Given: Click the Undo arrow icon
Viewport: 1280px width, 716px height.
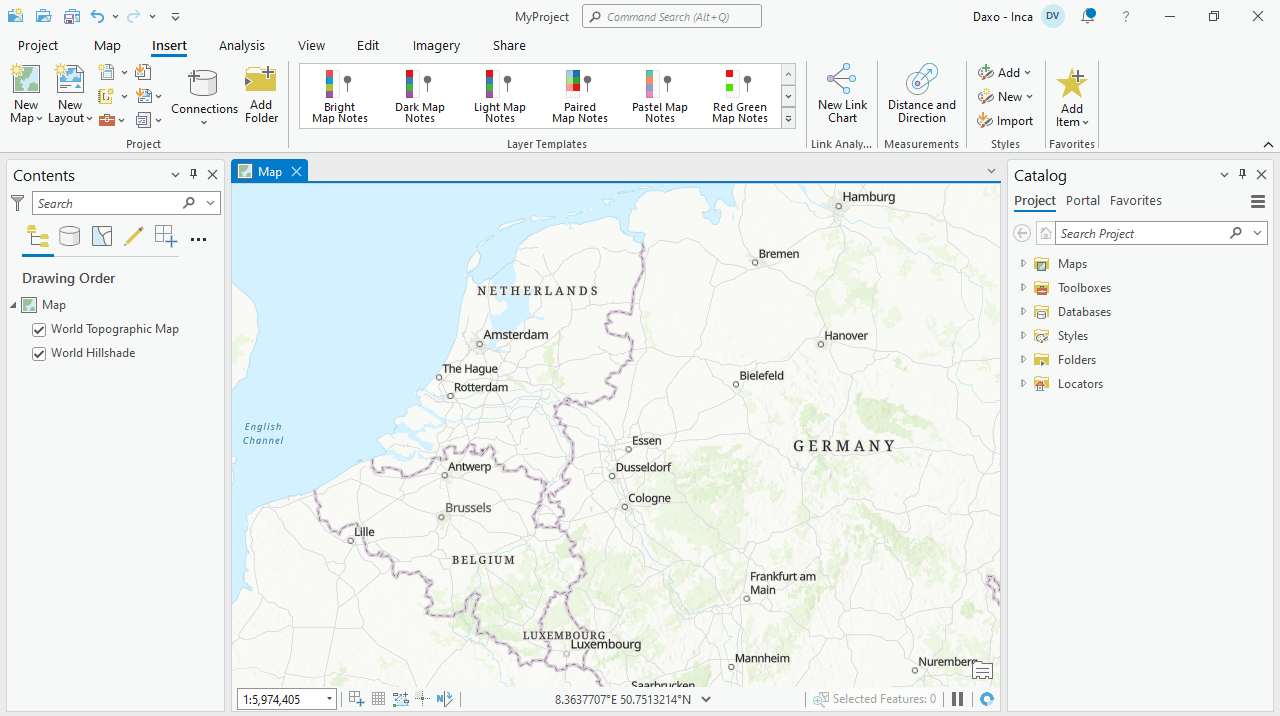Looking at the screenshot, I should click(97, 16).
